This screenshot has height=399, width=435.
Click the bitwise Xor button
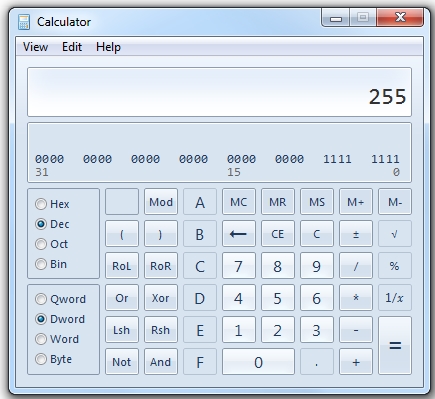(161, 298)
